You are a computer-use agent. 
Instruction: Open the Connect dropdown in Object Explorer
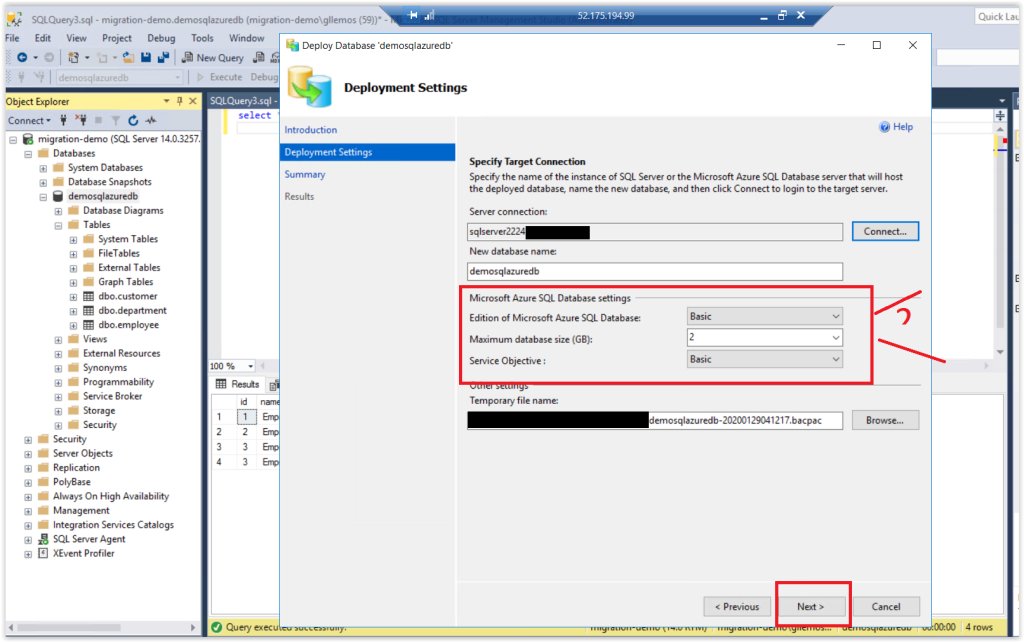tap(29, 120)
